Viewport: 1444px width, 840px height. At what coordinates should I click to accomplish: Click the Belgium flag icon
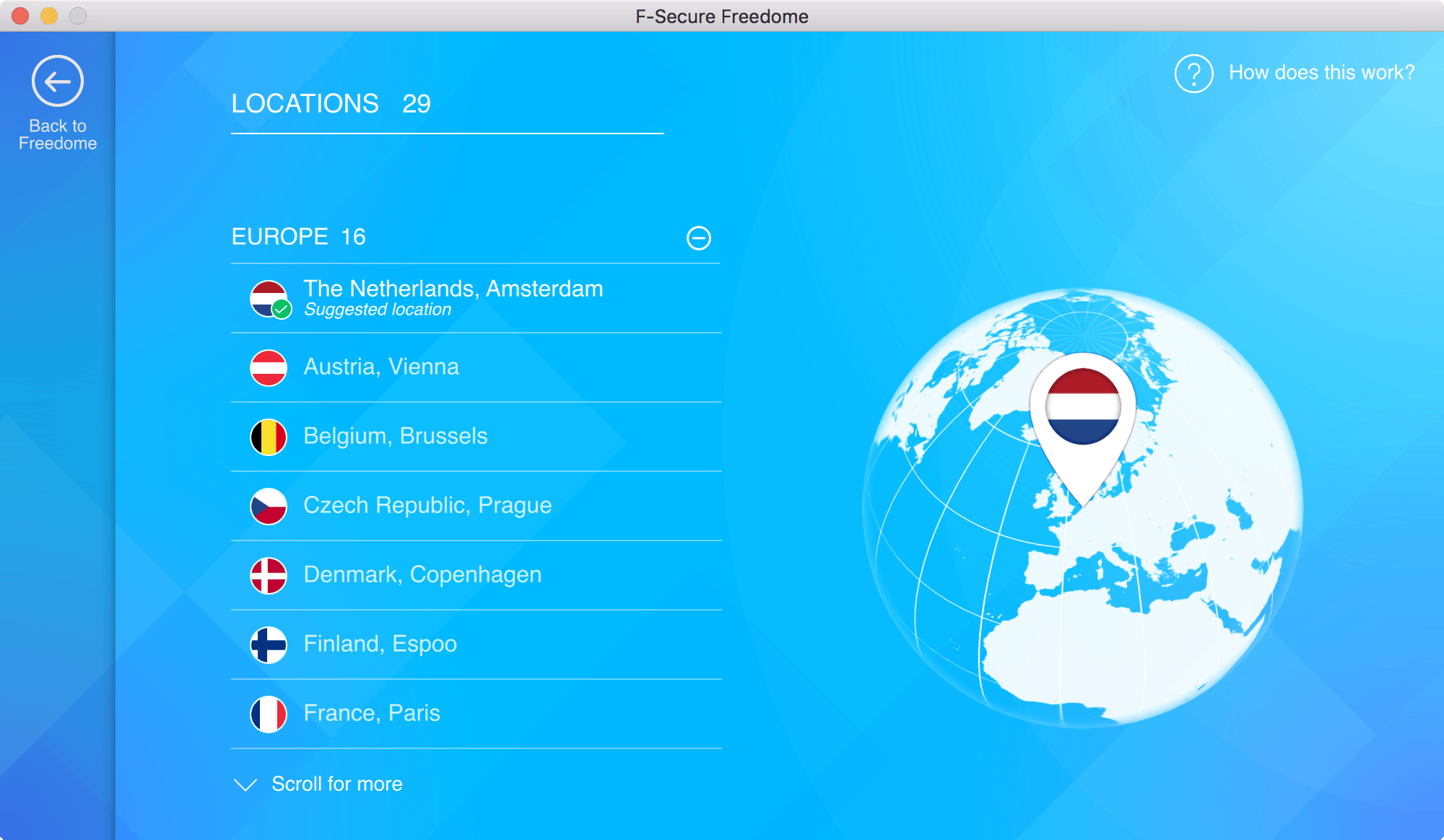tap(269, 437)
